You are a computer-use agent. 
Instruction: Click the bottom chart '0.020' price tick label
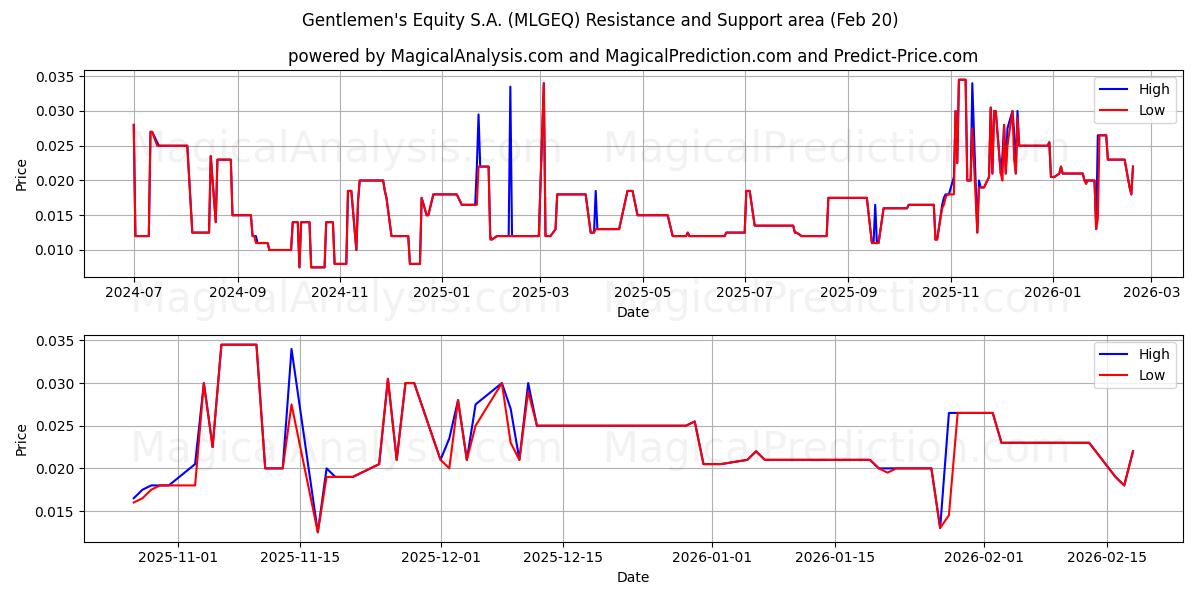(x=57, y=469)
